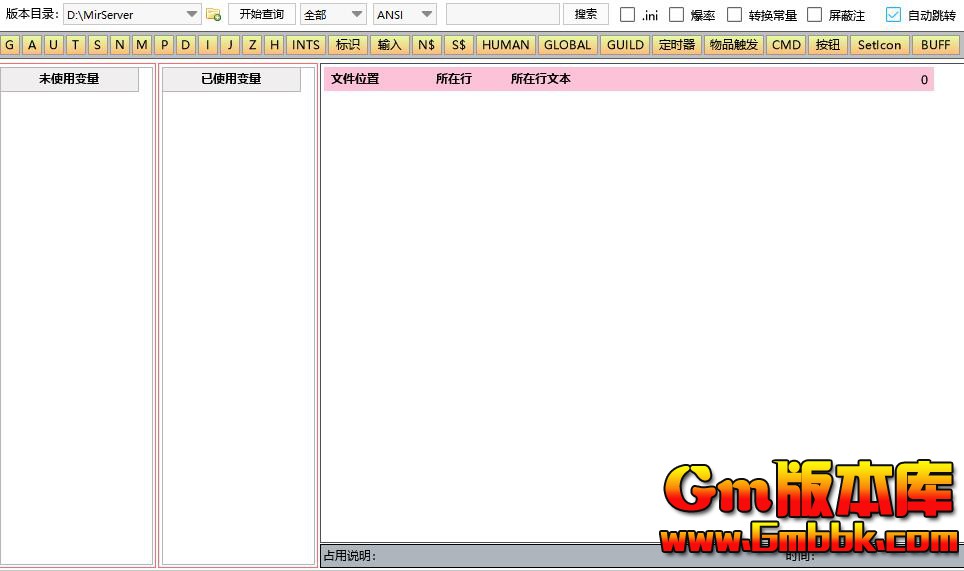Tick the 爆率 checkbox
This screenshot has width=964, height=571.
(676, 15)
